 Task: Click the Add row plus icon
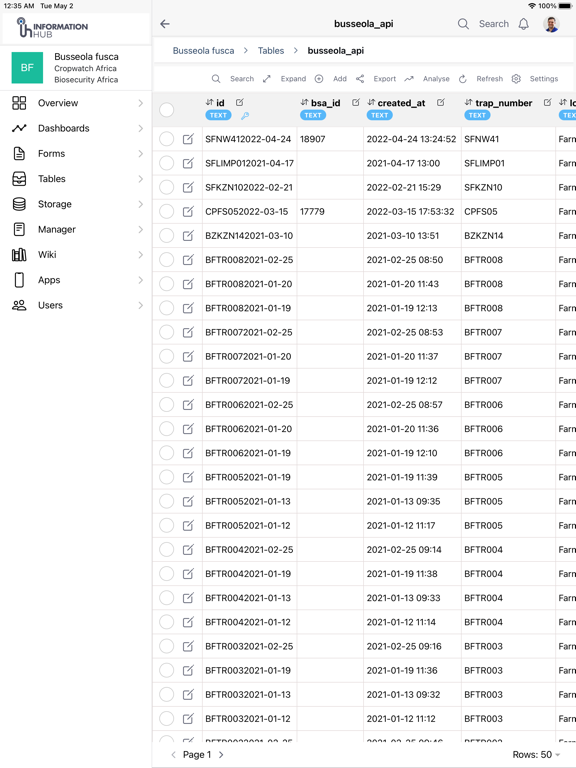319,79
